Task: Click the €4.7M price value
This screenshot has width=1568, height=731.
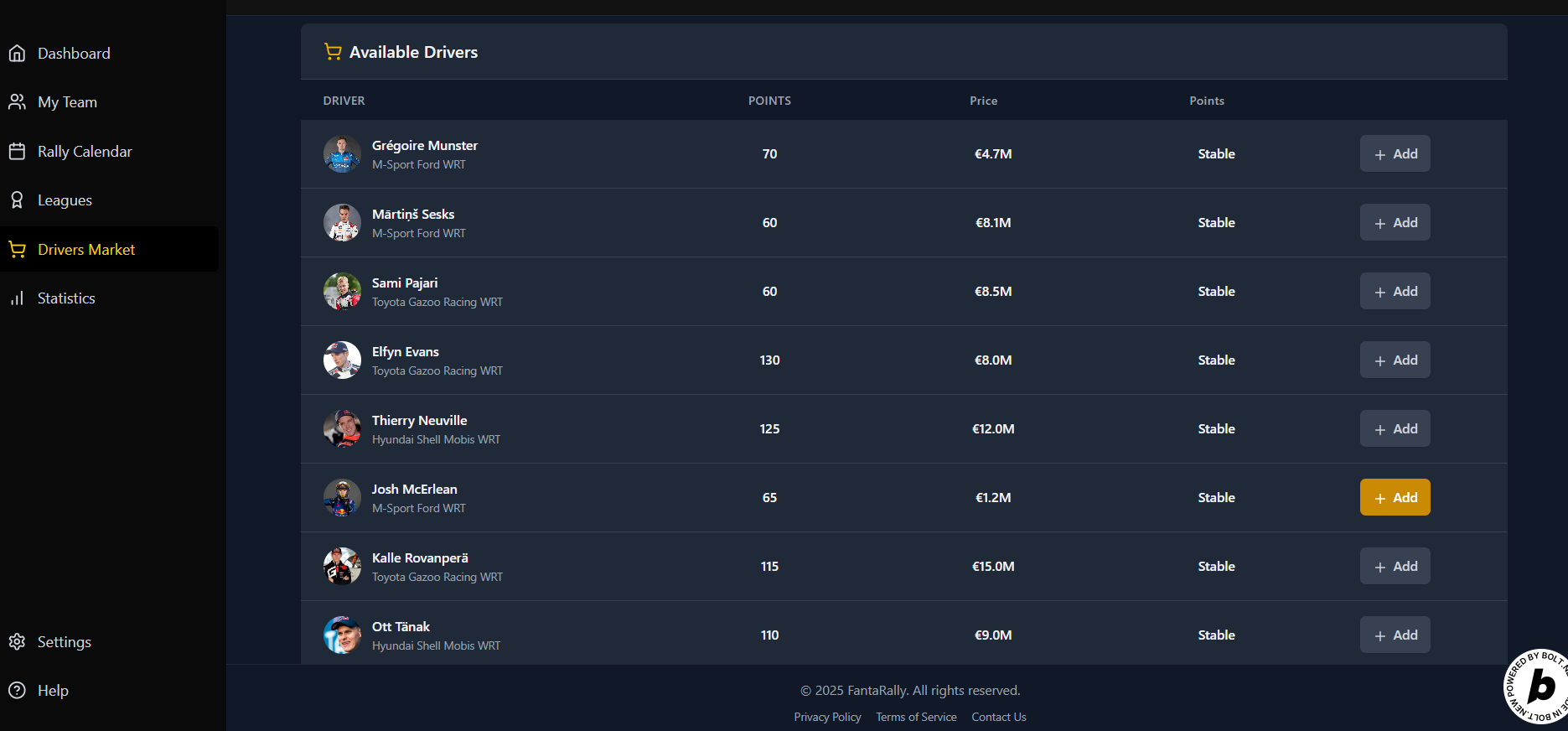Action: pos(993,154)
